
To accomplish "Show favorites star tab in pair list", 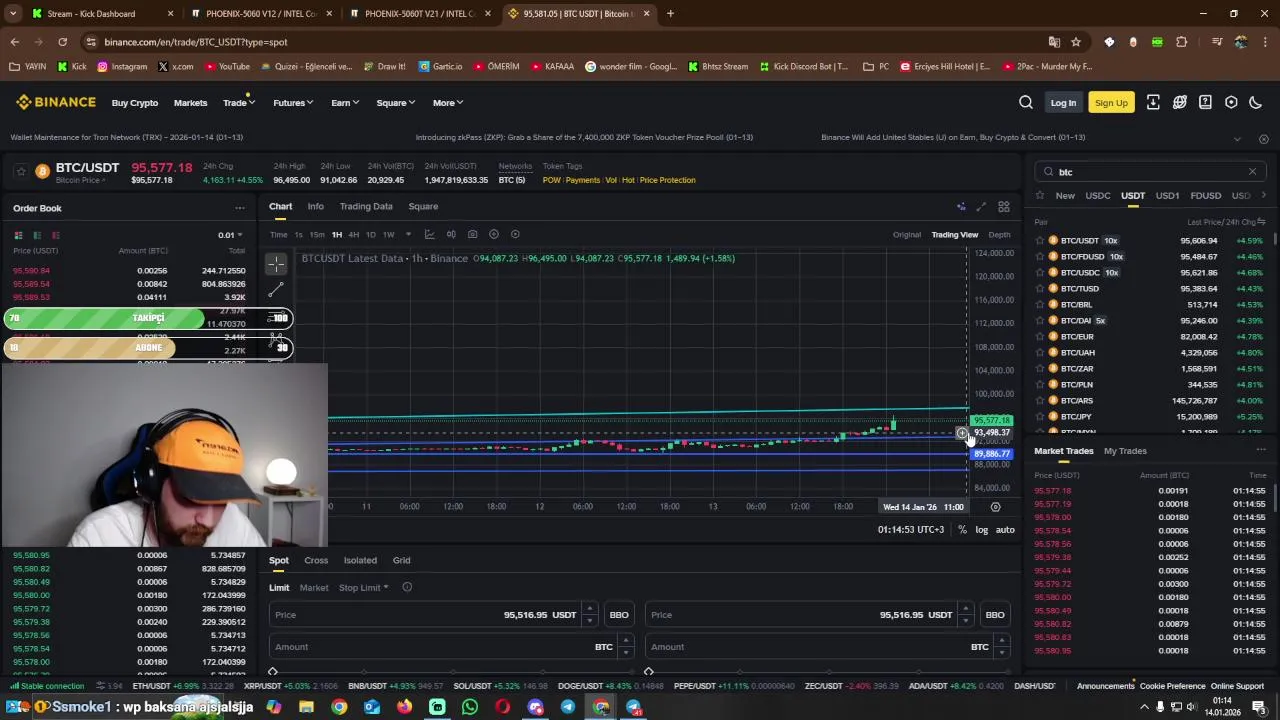I will click(1040, 196).
